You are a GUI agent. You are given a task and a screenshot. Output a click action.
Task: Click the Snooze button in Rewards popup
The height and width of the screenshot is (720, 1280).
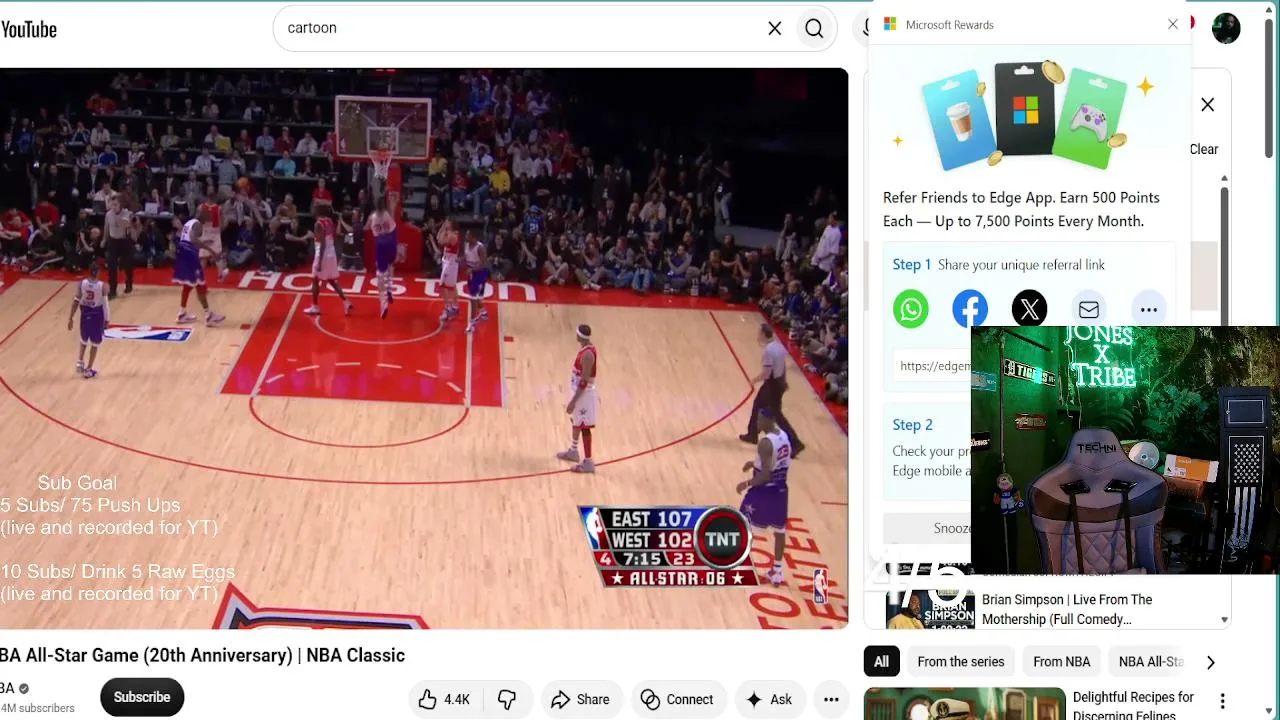[951, 528]
